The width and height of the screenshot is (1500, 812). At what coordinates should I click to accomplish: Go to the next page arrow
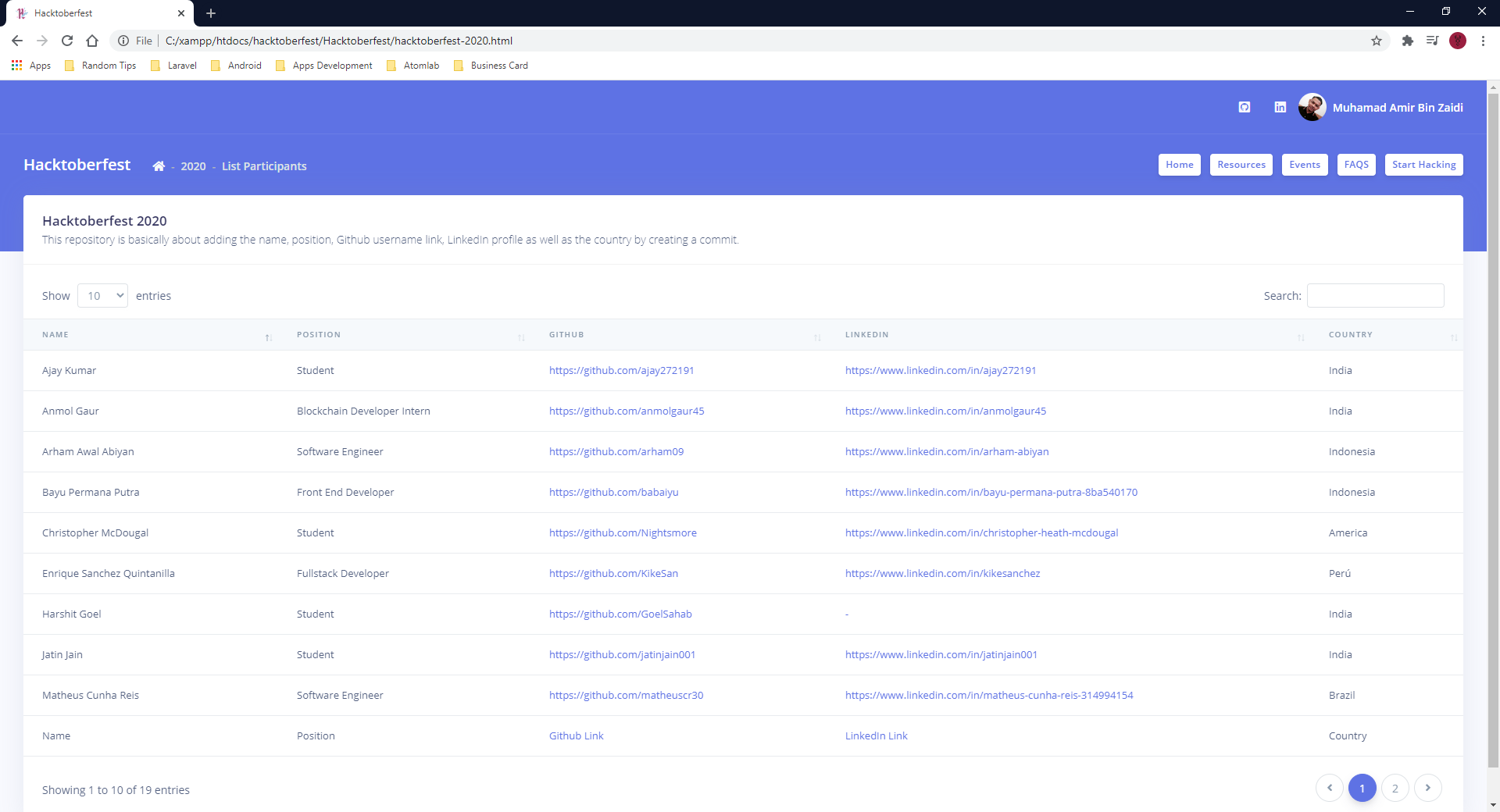point(1428,788)
